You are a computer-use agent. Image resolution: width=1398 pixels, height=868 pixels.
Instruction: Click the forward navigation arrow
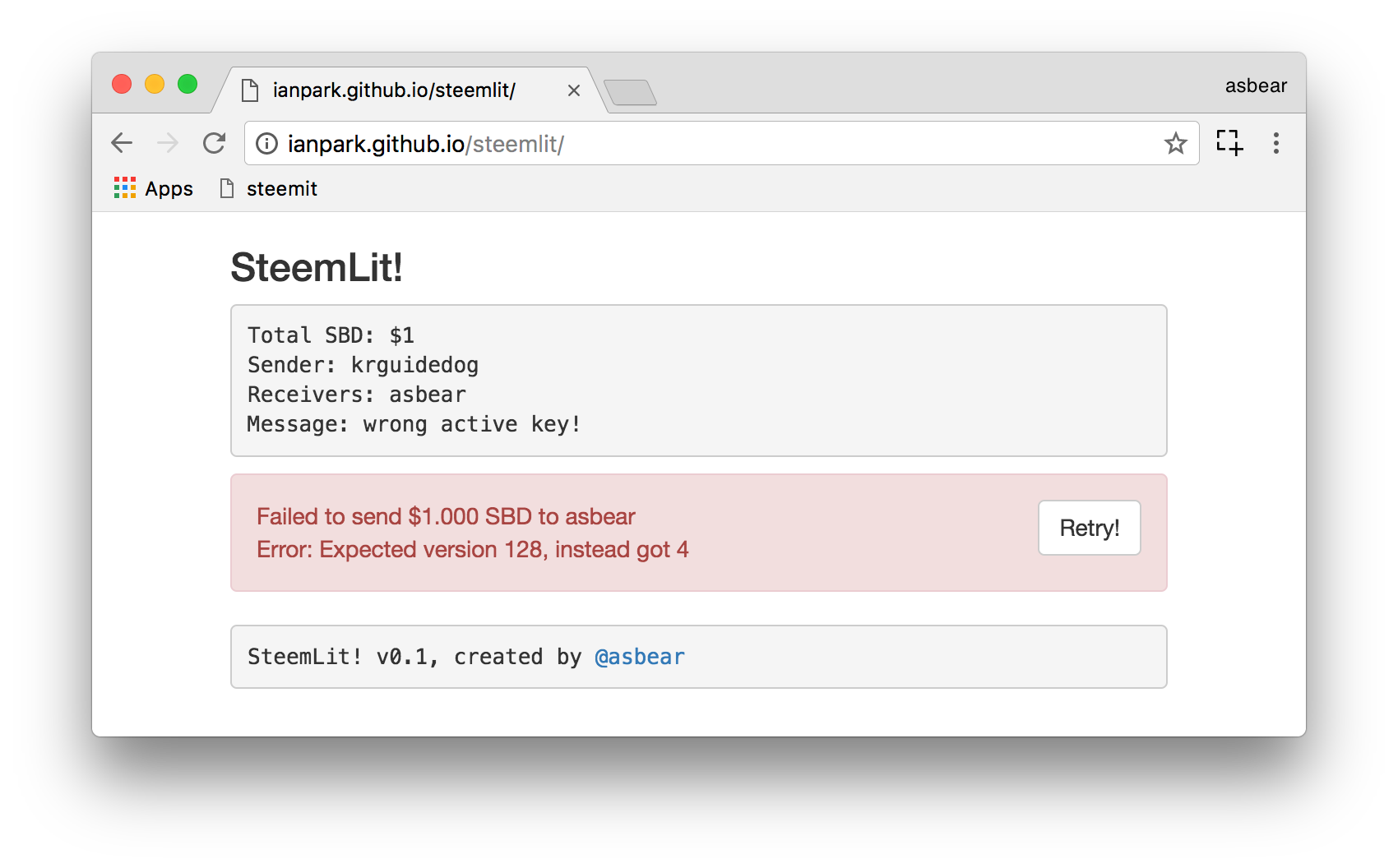(x=168, y=143)
